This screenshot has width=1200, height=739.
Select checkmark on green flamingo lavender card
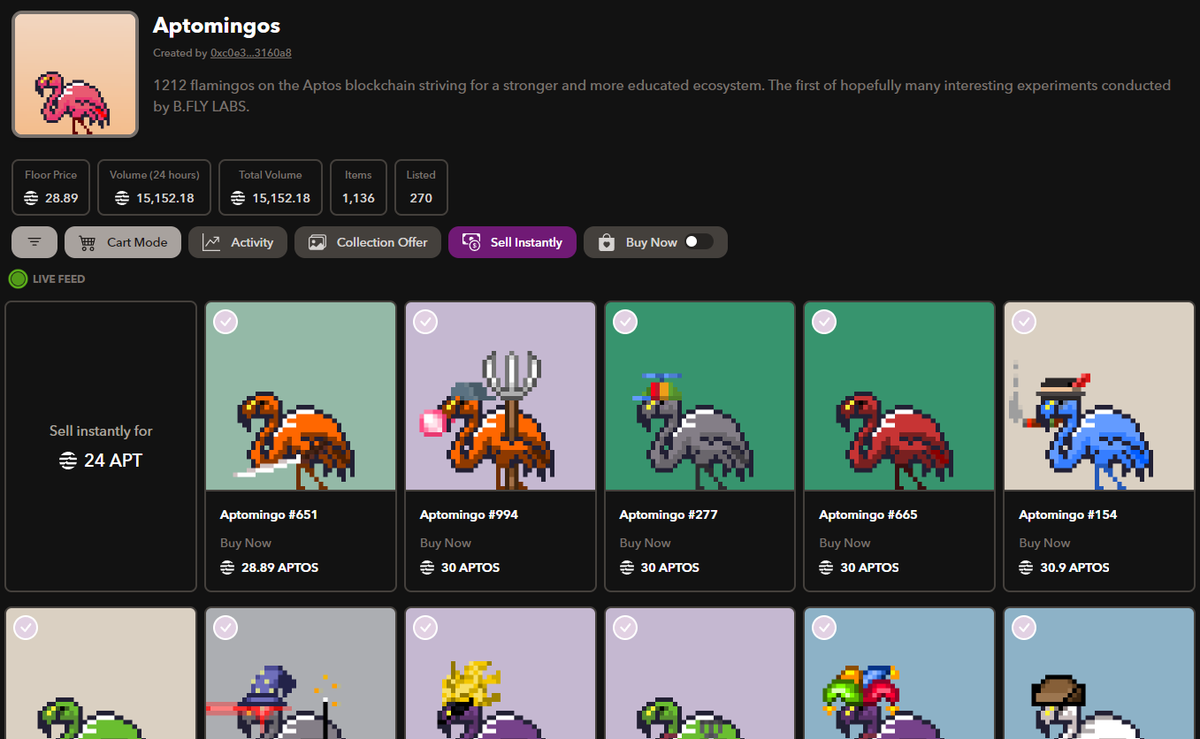click(x=625, y=627)
